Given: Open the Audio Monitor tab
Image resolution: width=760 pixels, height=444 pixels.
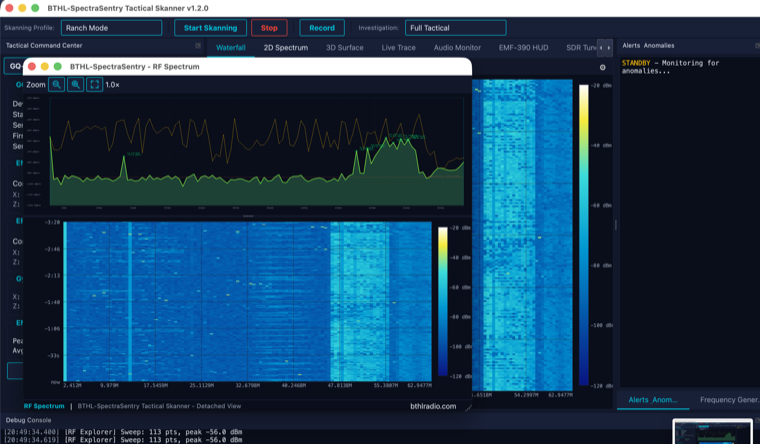Looking at the screenshot, I should click(x=457, y=48).
